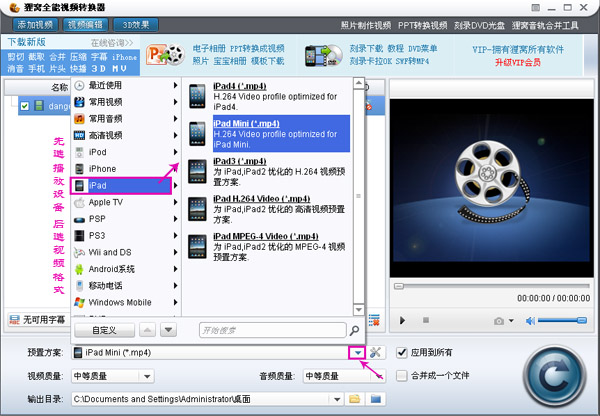This screenshot has width=600, height=416.
Task: Select Android系统 category
Action: pyautogui.click(x=126, y=269)
